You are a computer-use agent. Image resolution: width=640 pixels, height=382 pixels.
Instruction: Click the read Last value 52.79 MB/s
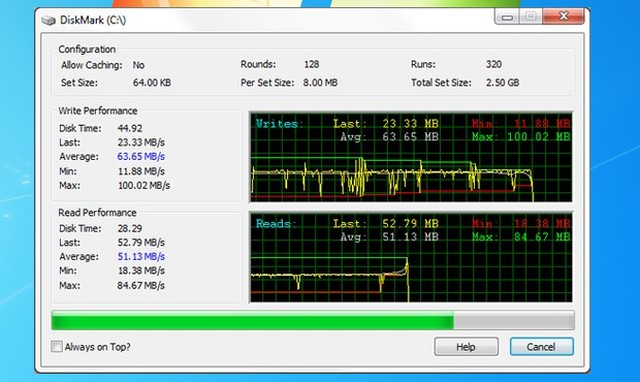point(141,242)
